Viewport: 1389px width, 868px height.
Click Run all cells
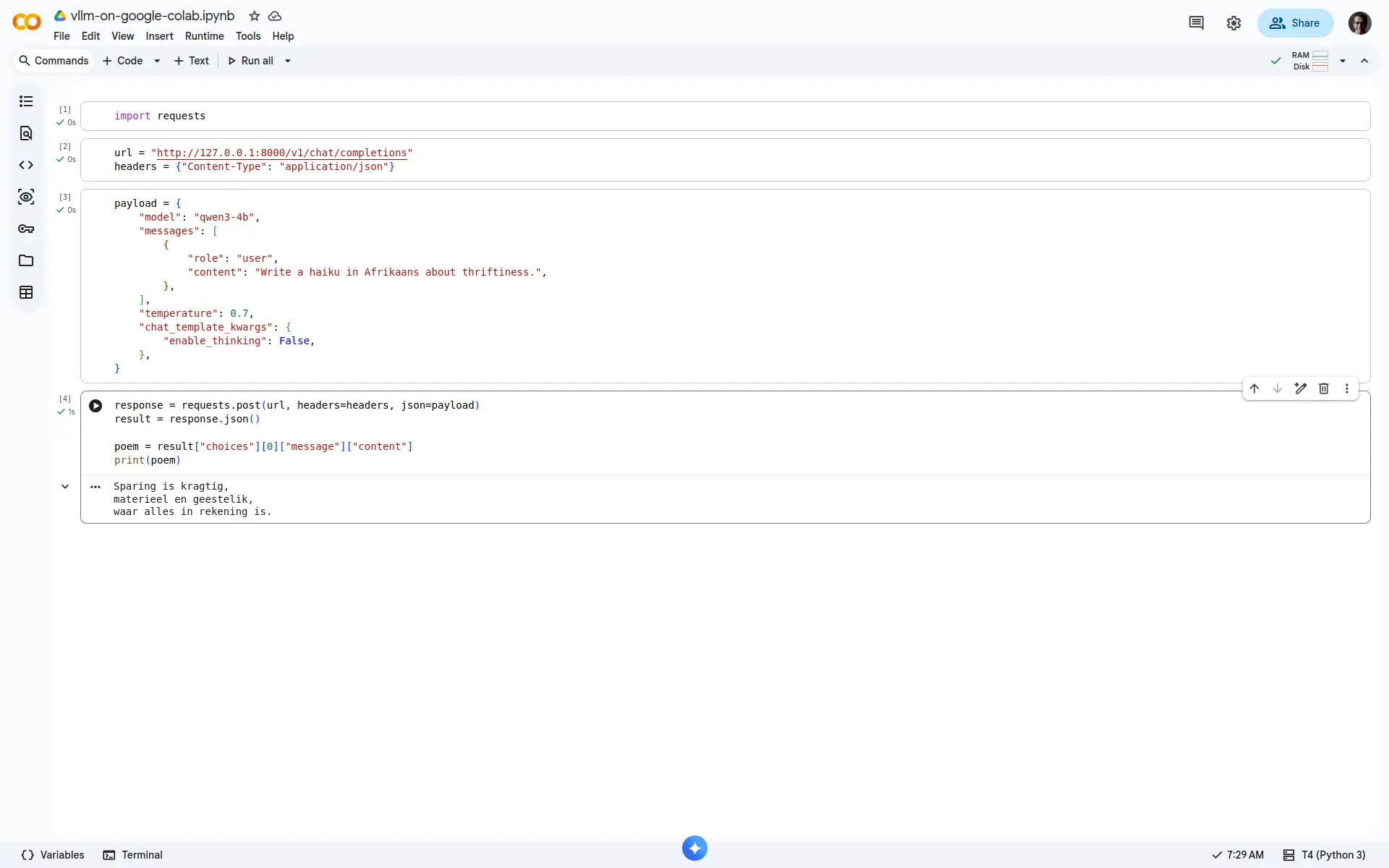click(x=250, y=61)
